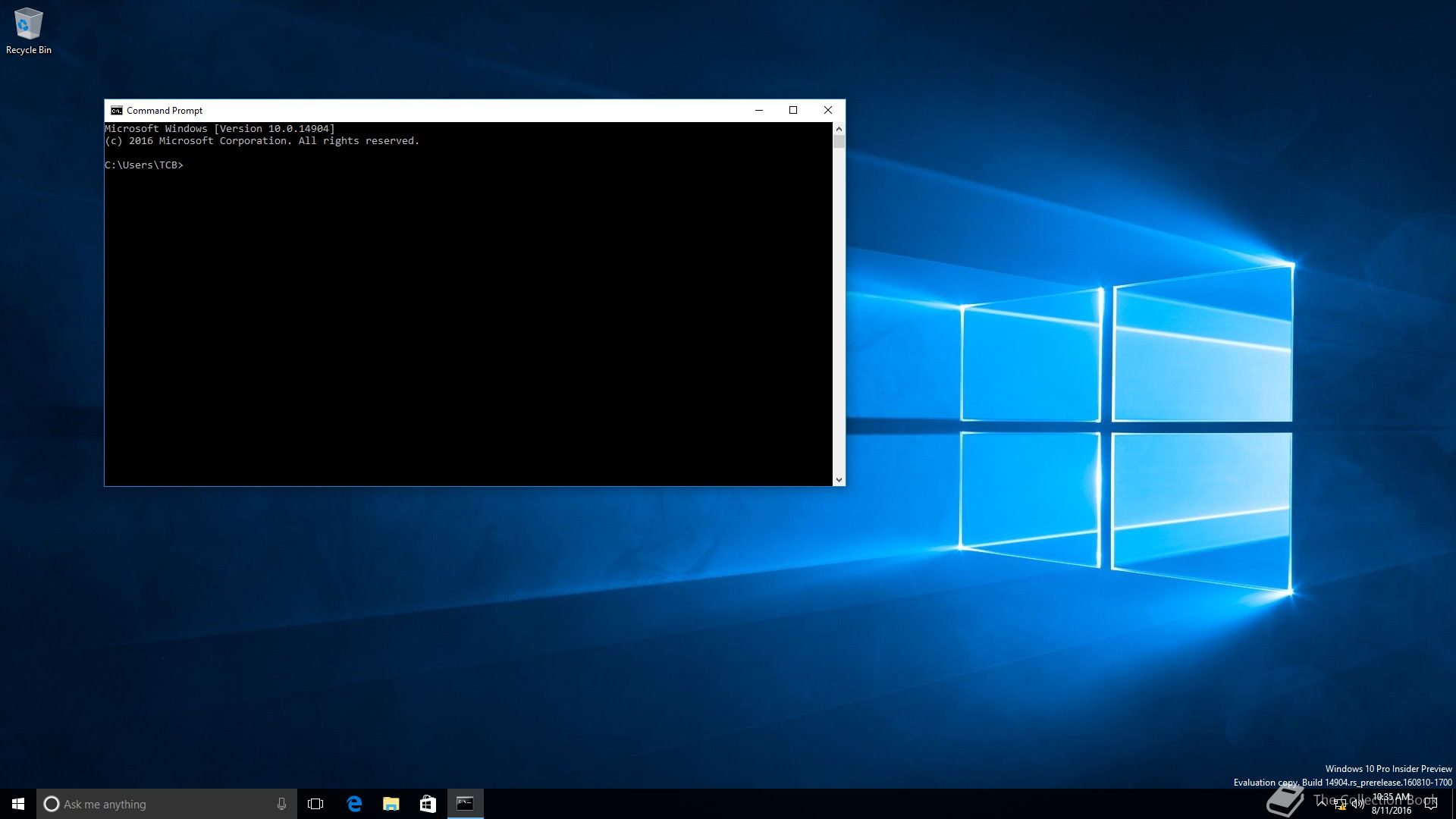Click the Show Desktop strip
Screen dimensions: 1456x819
(x=1453, y=804)
